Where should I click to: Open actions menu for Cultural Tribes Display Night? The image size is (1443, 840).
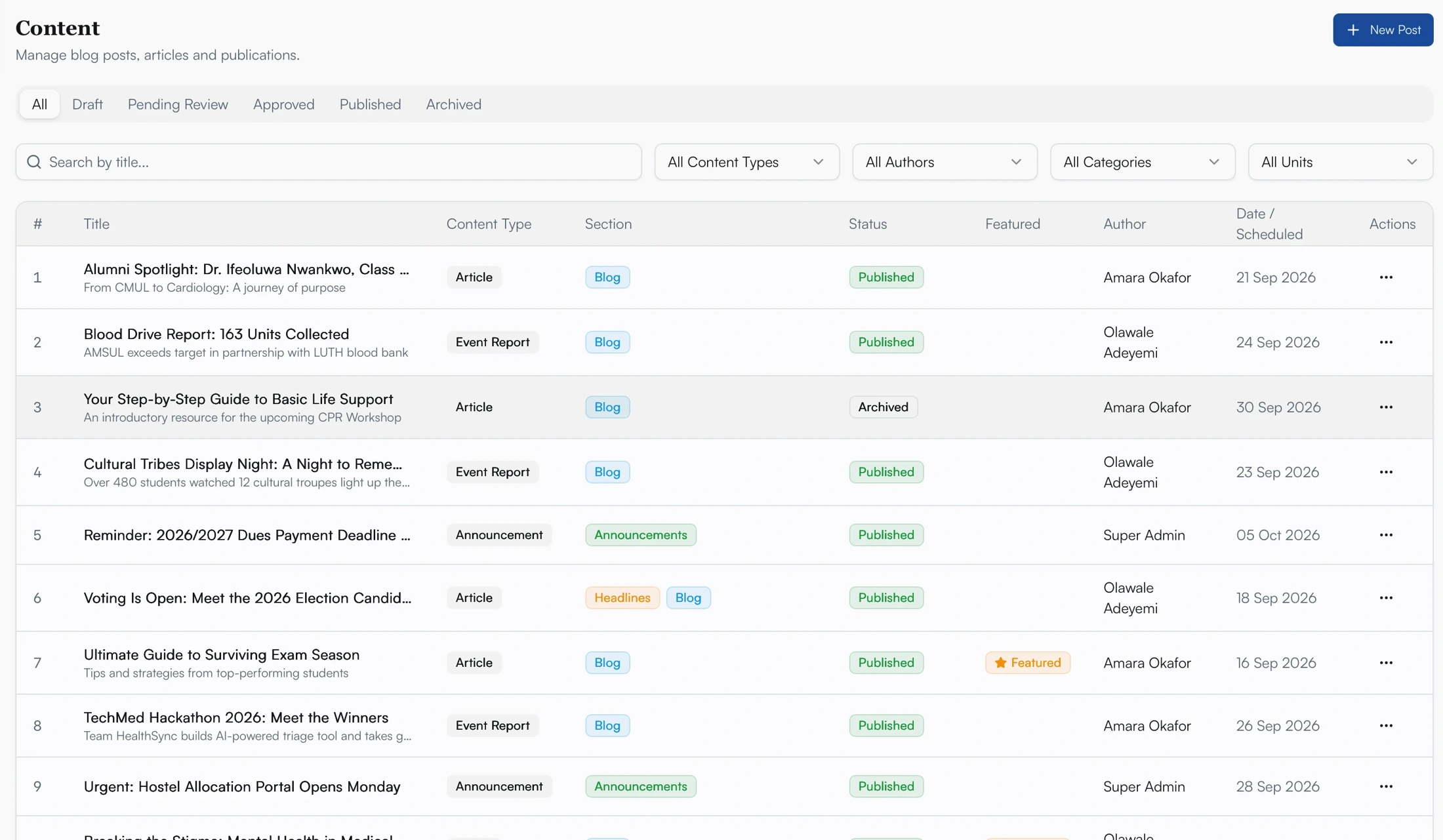(1385, 472)
